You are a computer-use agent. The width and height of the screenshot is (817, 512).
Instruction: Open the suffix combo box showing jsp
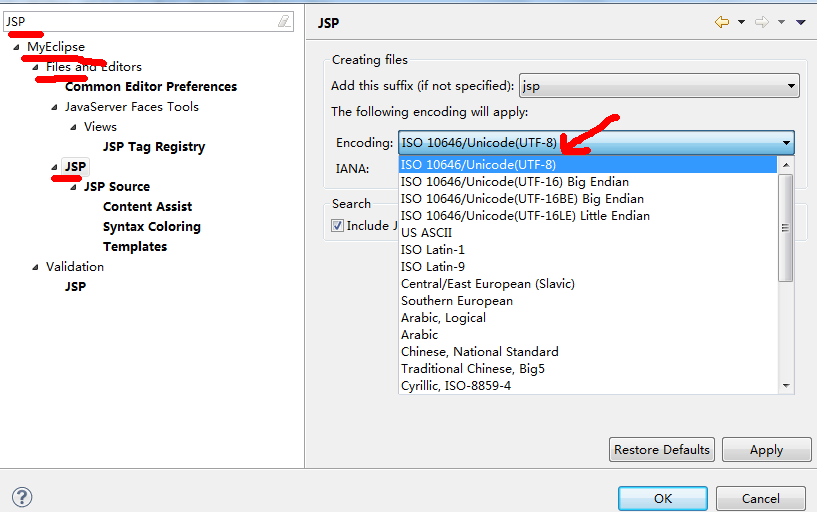click(659, 87)
